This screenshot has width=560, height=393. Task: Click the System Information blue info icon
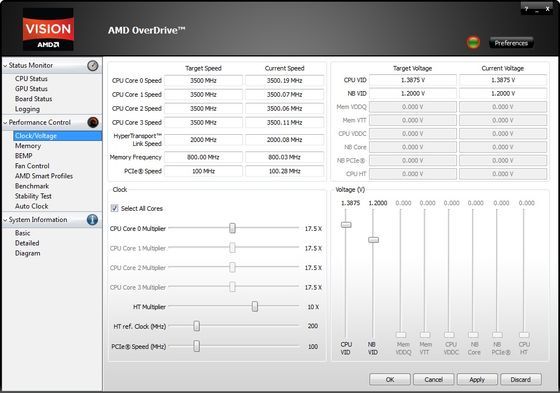point(92,220)
